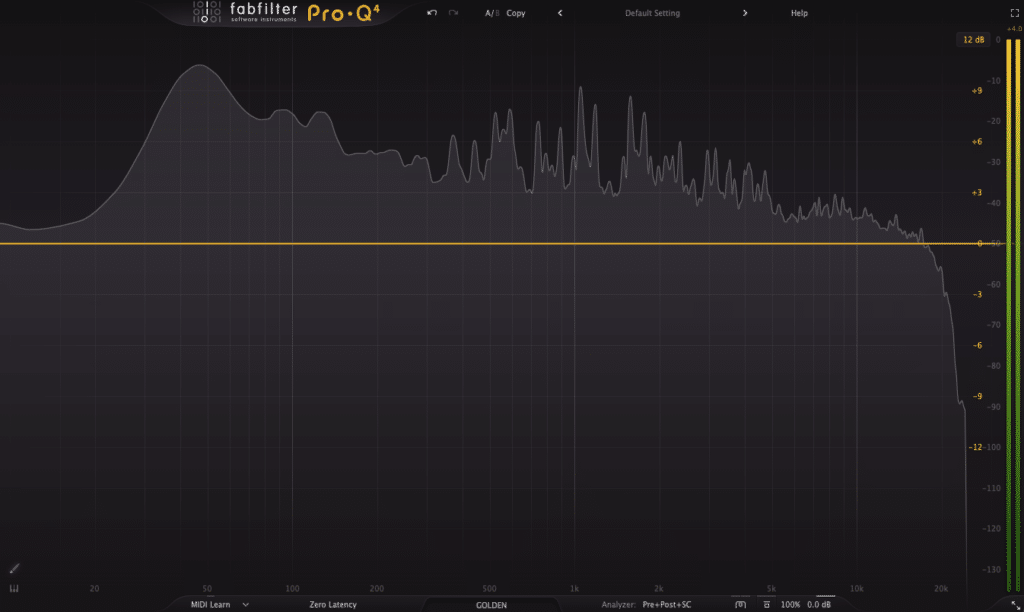The width and height of the screenshot is (1024, 612).
Task: Open the Help menu
Action: pos(797,12)
